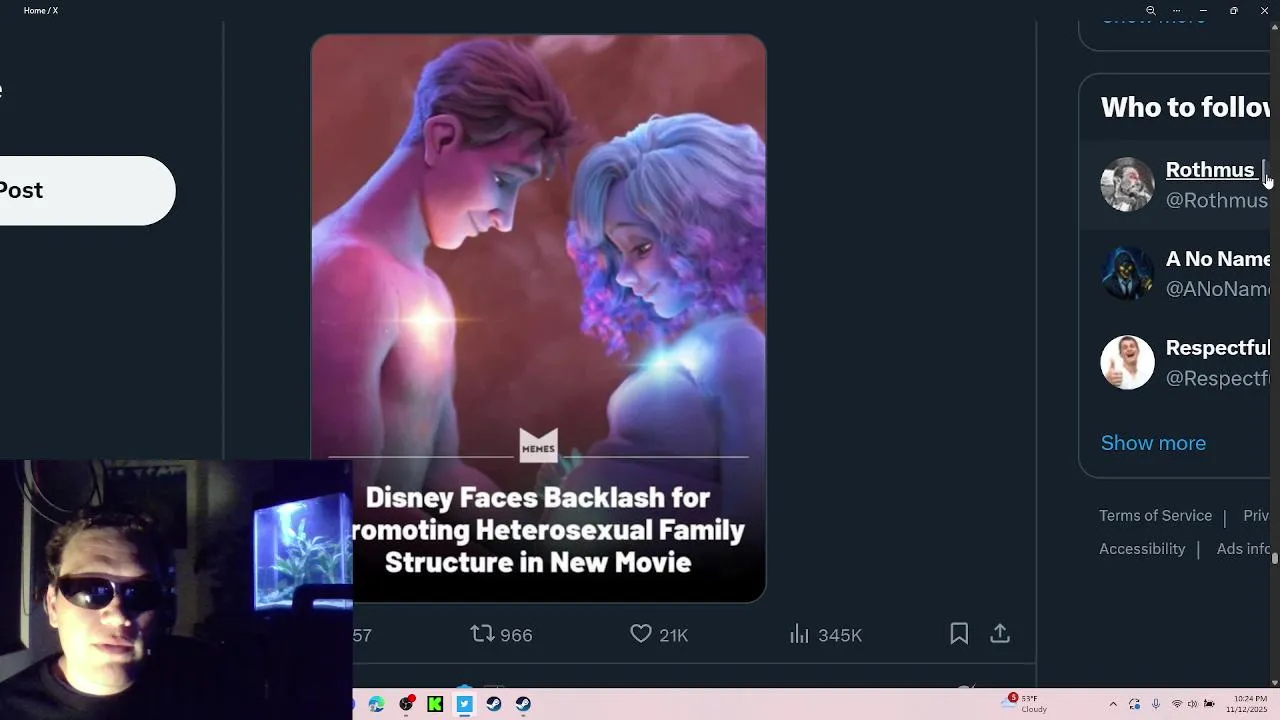Image resolution: width=1280 pixels, height=720 pixels.
Task: Click the zoom out magnifier icon
Action: (1151, 11)
